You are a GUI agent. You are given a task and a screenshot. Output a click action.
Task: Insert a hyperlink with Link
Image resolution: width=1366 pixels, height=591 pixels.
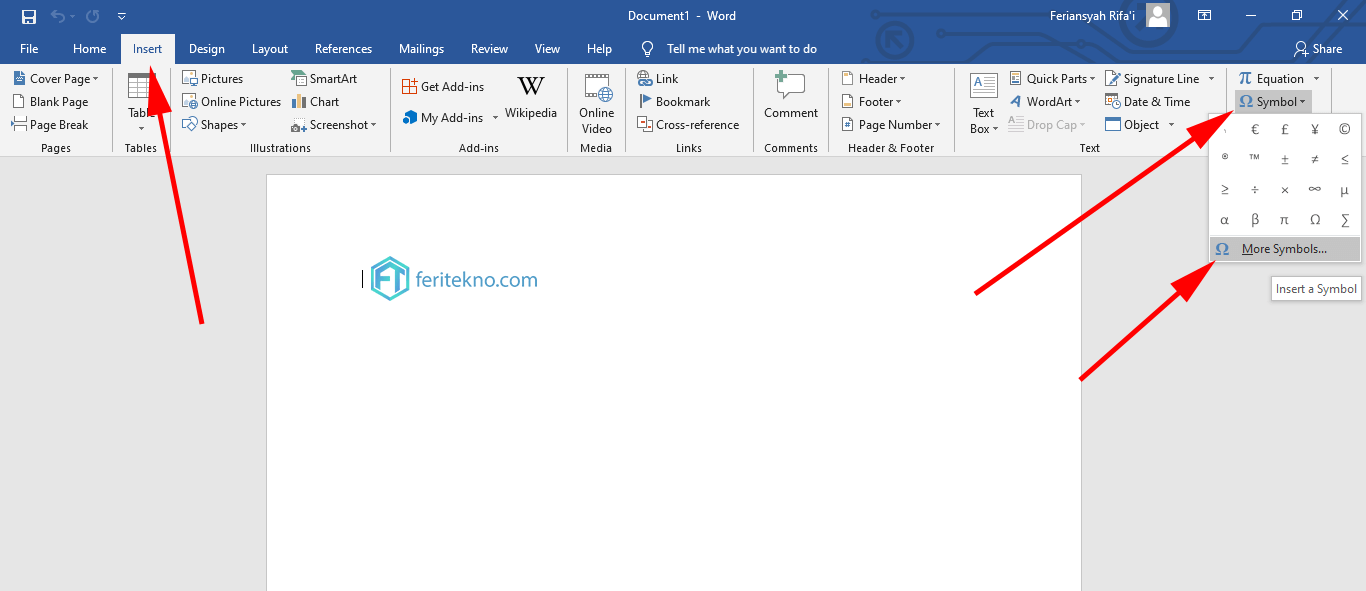coord(658,79)
